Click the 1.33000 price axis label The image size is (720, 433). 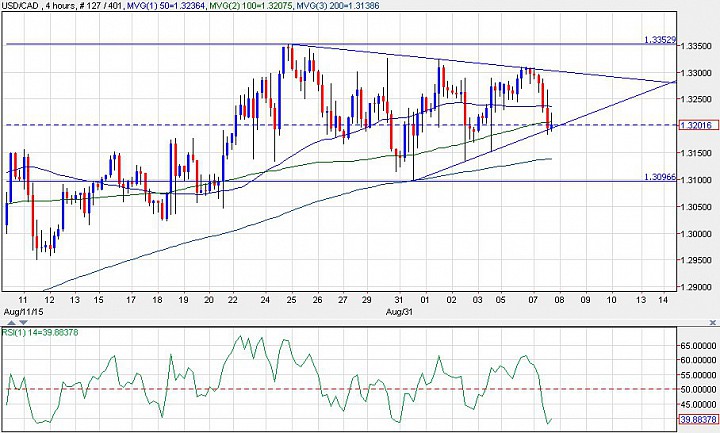pos(697,73)
